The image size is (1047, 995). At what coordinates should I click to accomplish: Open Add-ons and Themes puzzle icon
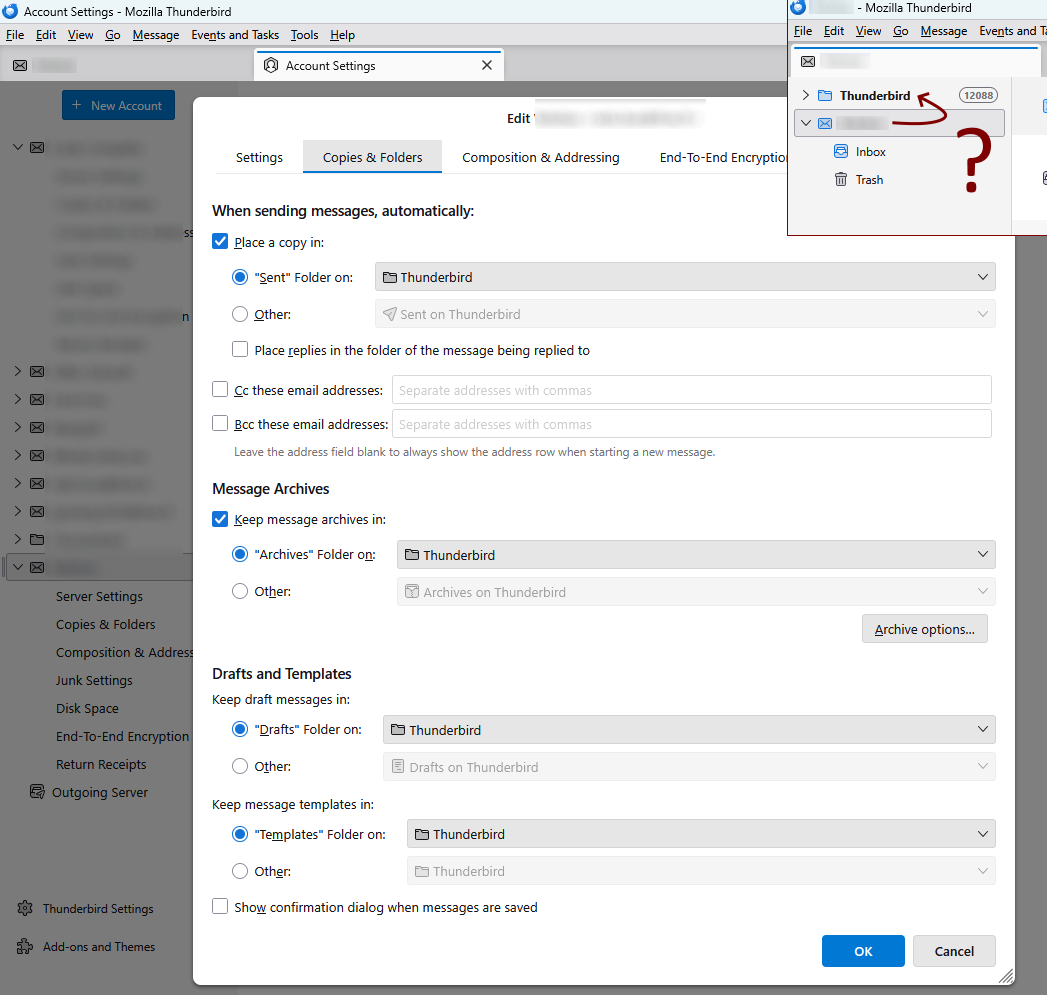point(25,946)
